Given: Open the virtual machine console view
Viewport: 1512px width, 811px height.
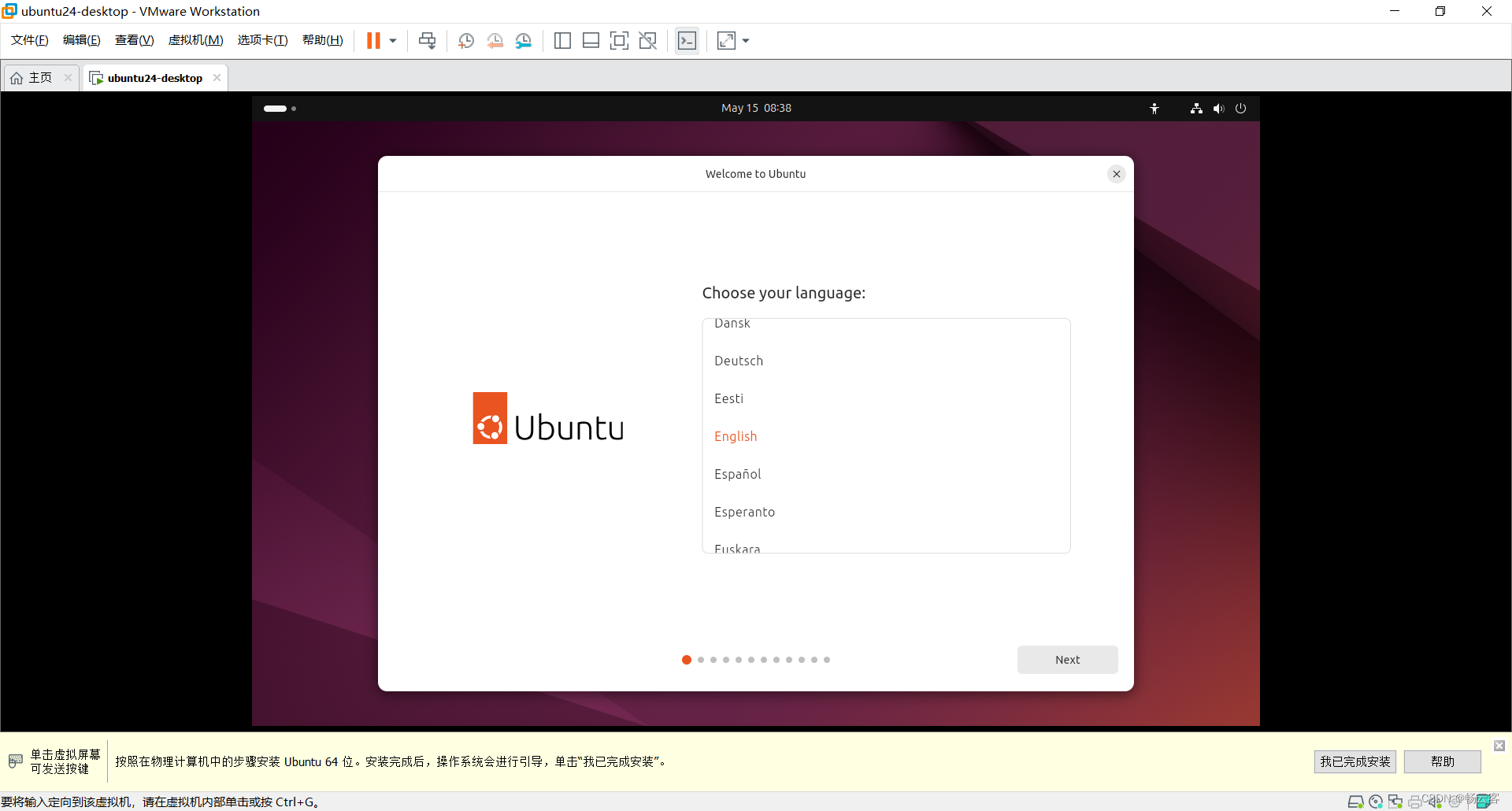Looking at the screenshot, I should point(686,40).
